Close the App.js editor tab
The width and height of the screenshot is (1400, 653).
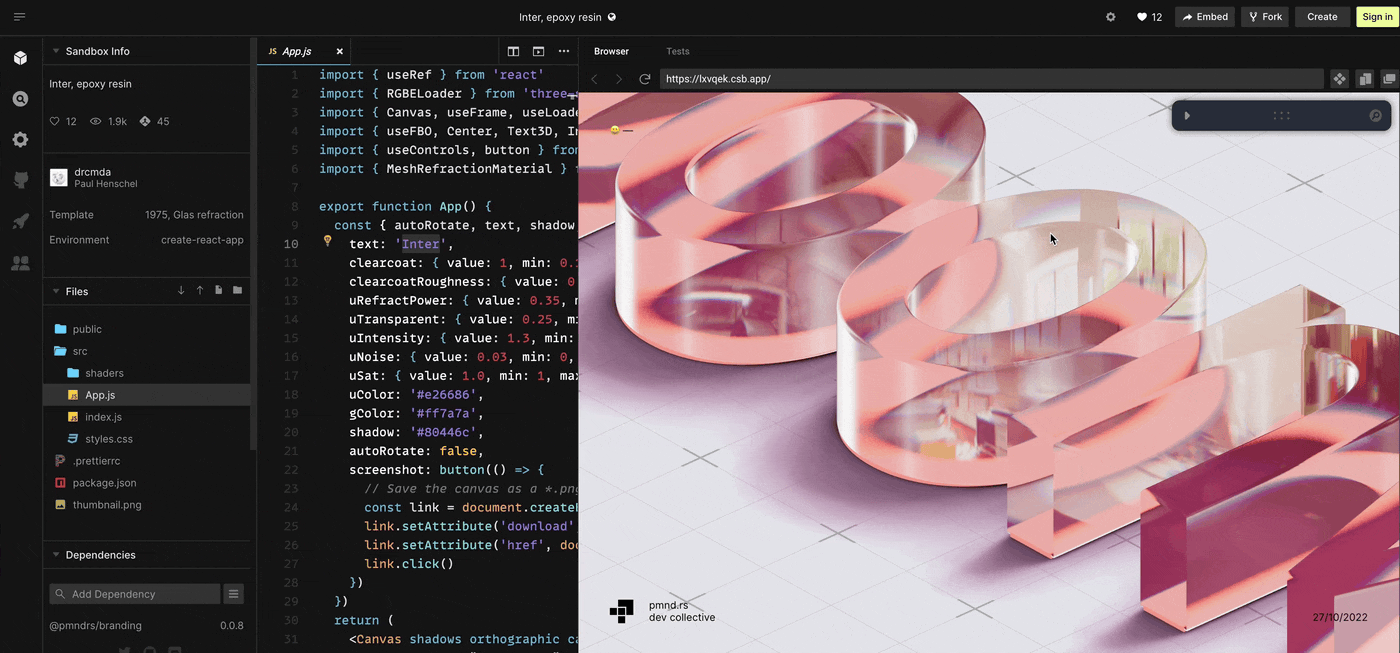339,51
